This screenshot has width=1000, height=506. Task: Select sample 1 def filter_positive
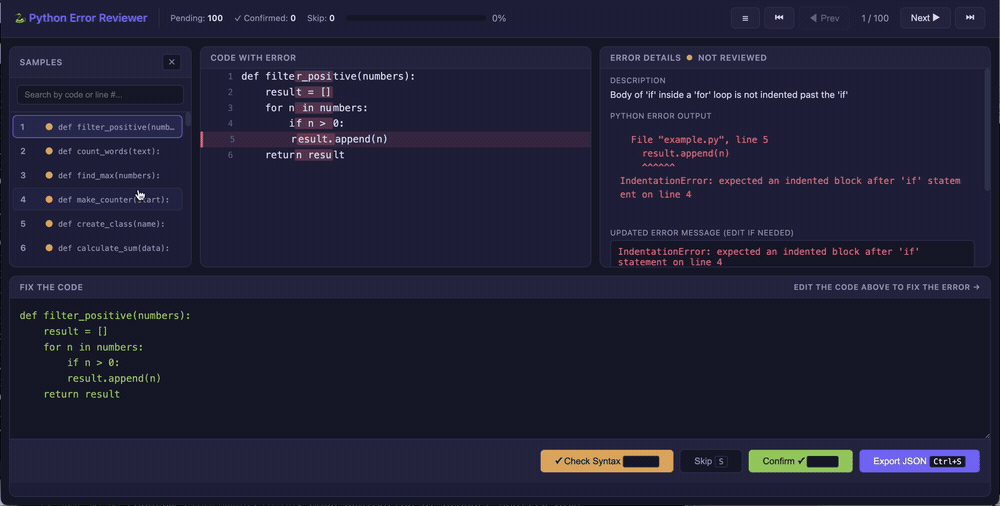coord(98,126)
